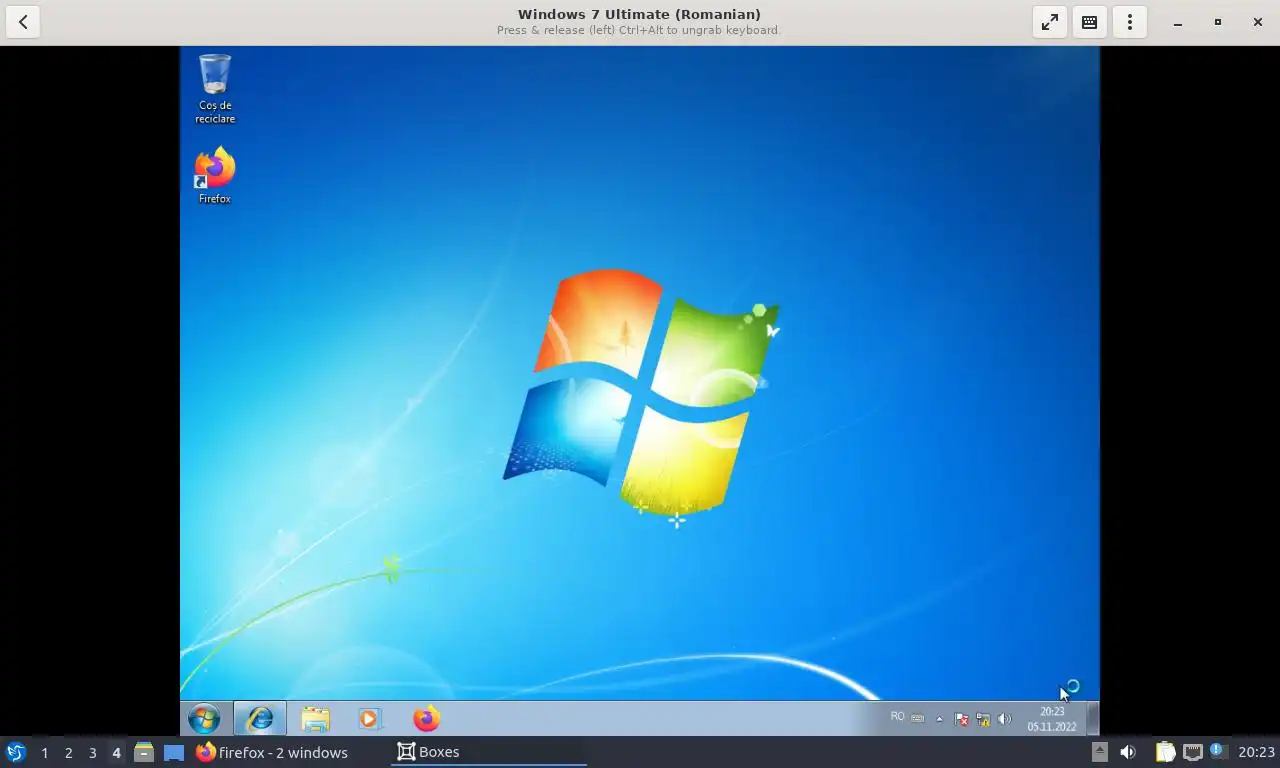The image size is (1280, 768).
Task: Open the host panel volume control
Action: point(1127,752)
